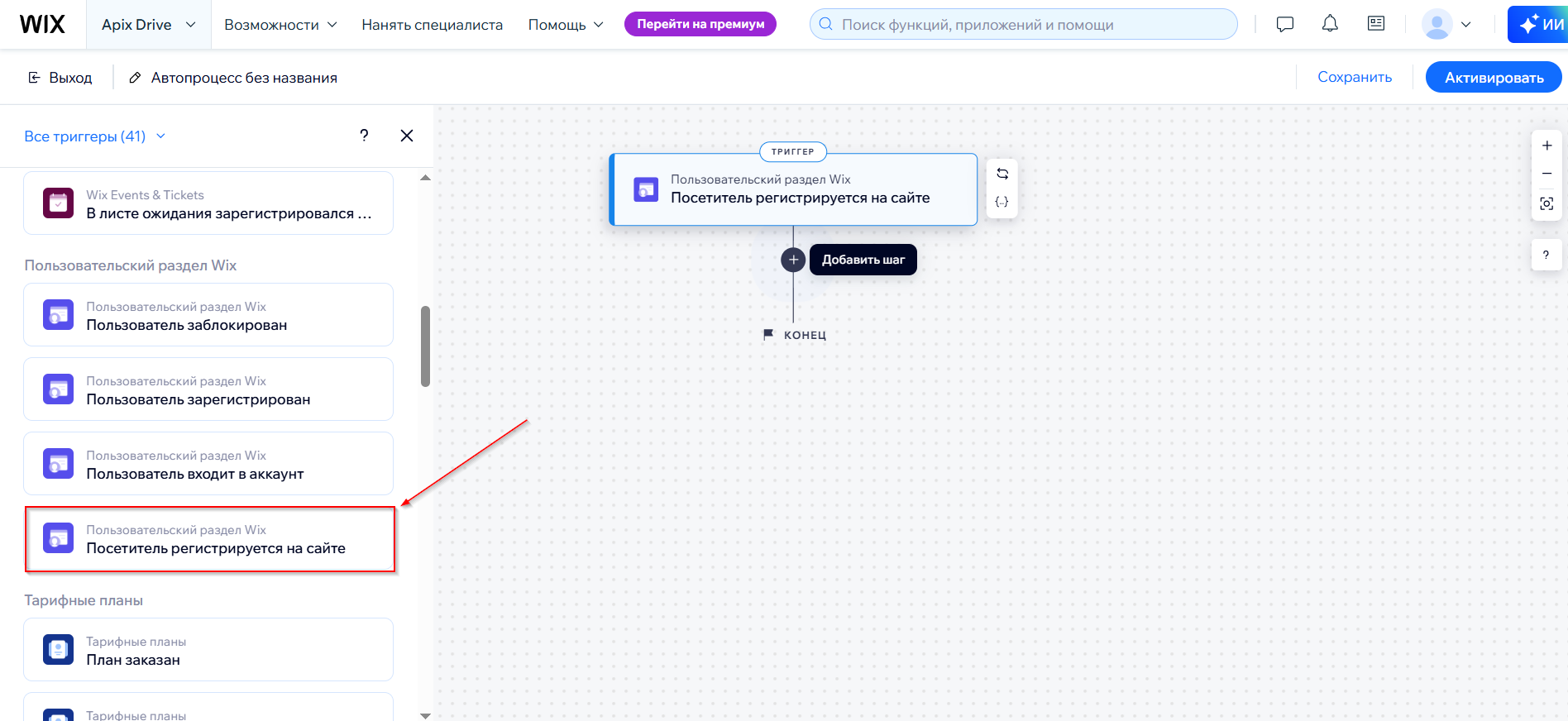Click the Wix logo
This screenshot has width=1568, height=721.
click(42, 24)
